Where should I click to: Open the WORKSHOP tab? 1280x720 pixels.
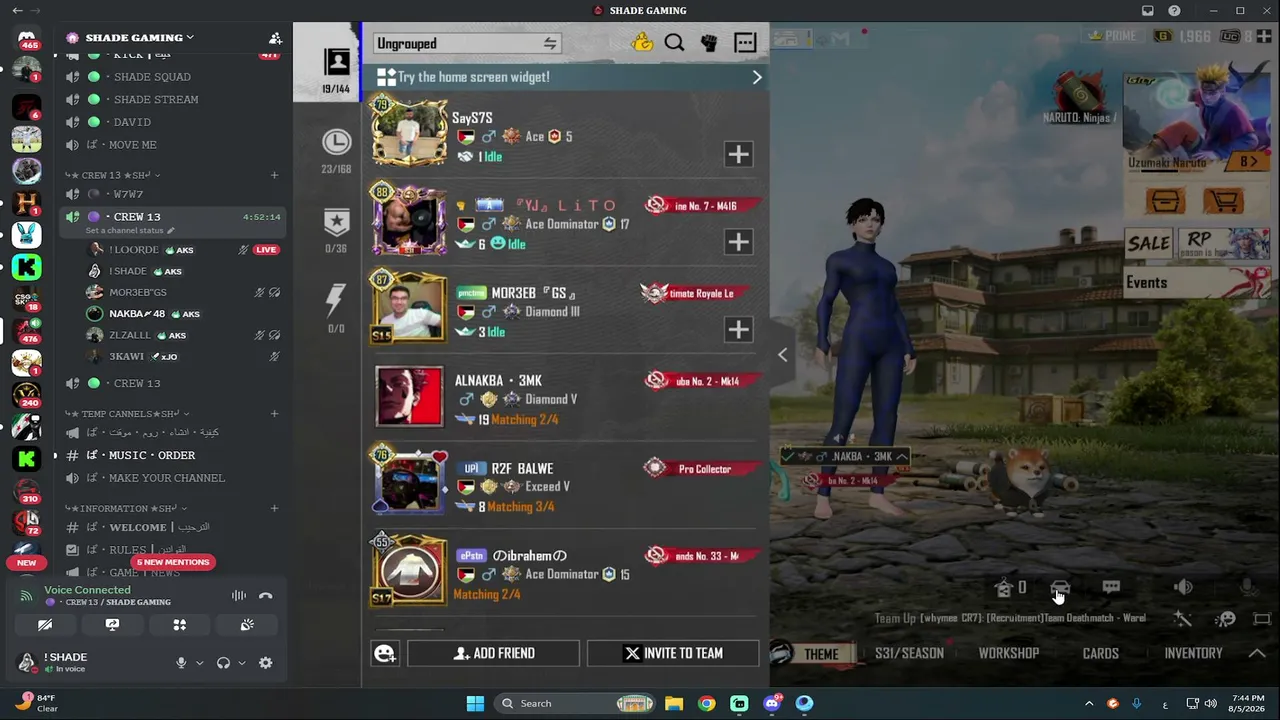(1009, 654)
